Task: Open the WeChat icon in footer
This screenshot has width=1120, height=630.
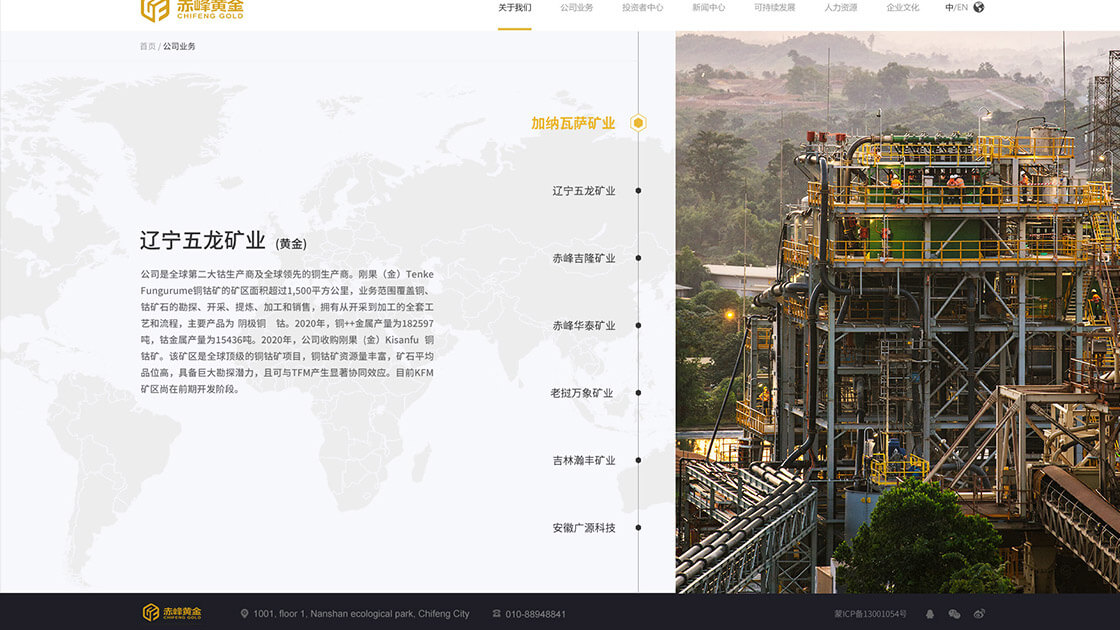Action: click(x=954, y=613)
